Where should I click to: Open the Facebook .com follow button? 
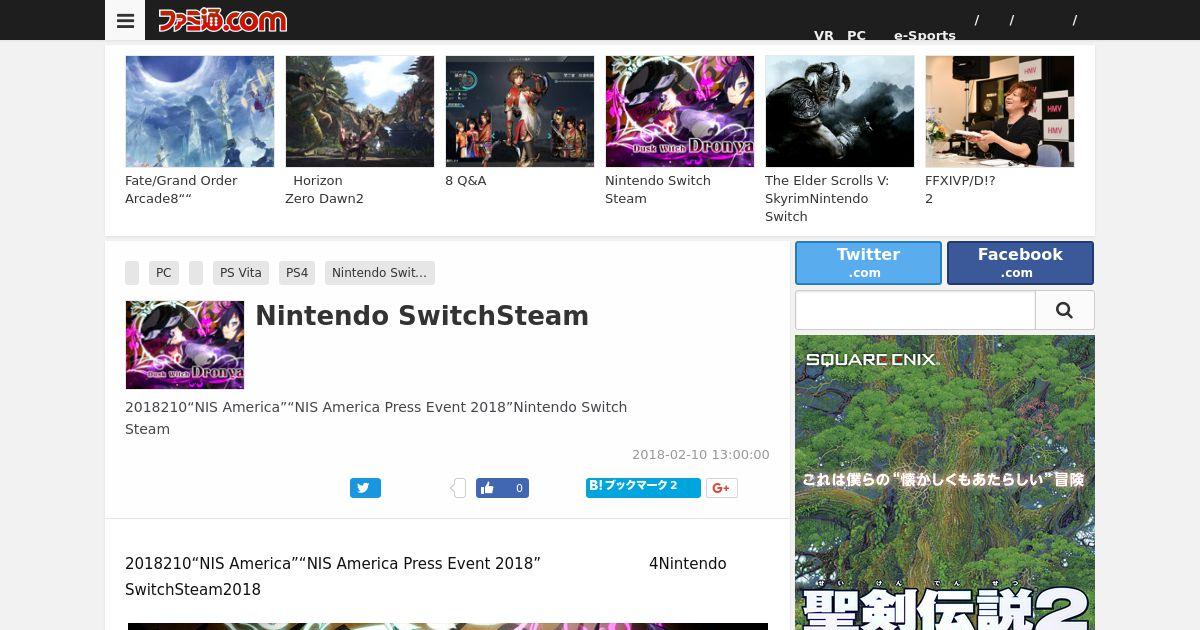pos(1020,263)
